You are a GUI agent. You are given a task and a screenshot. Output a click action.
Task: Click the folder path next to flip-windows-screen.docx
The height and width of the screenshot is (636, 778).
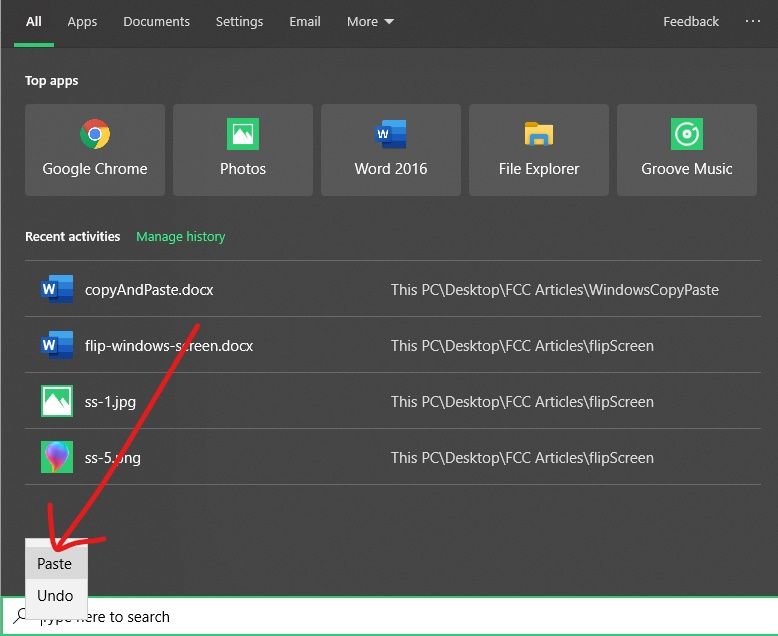click(522, 345)
